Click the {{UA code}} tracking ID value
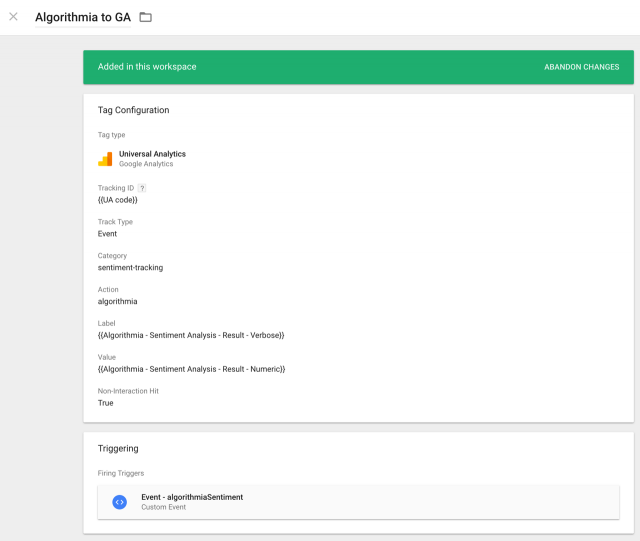This screenshot has width=640, height=541. point(118,200)
